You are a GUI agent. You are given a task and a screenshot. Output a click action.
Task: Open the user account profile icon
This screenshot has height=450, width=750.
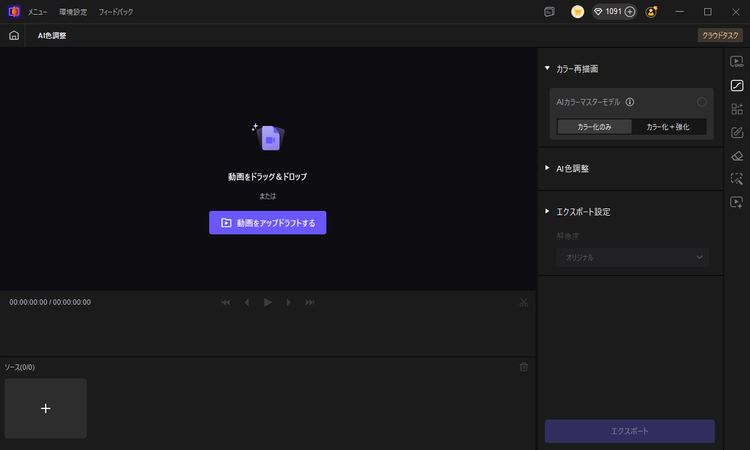[x=652, y=12]
